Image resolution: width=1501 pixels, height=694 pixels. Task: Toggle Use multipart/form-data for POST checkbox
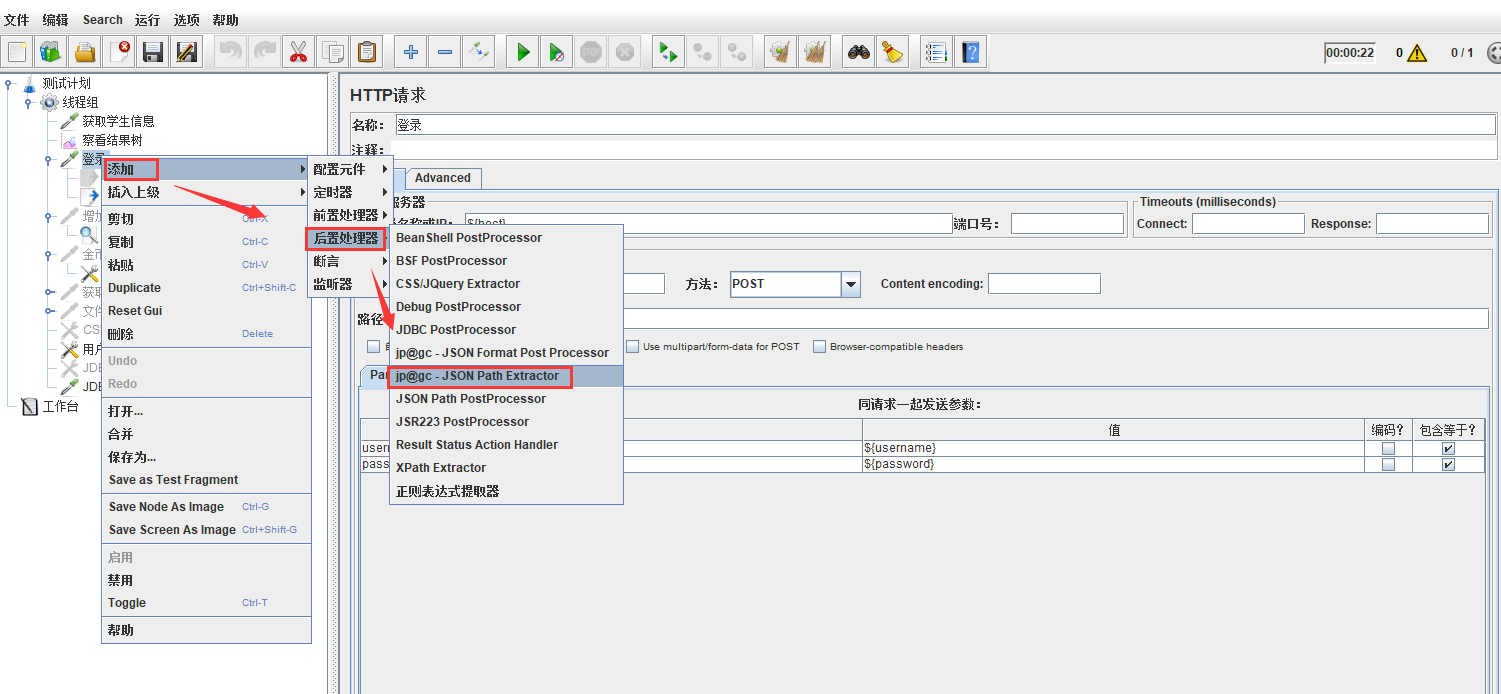(633, 347)
